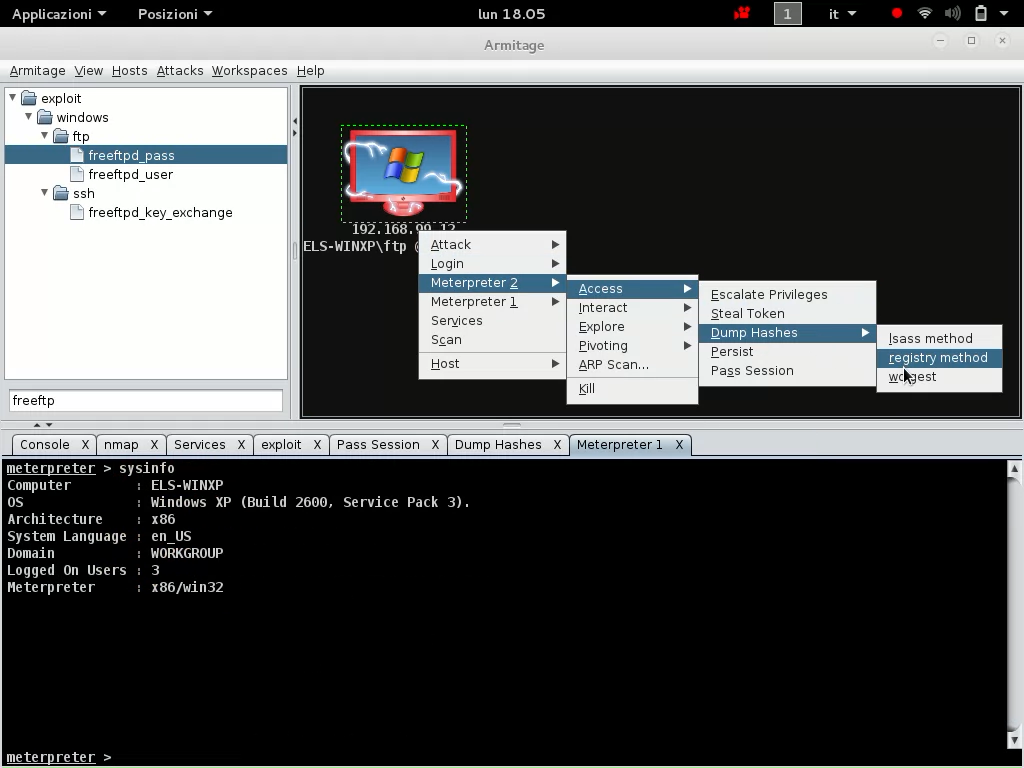
Task: Click the module search field containing freeftp
Action: tap(146, 400)
